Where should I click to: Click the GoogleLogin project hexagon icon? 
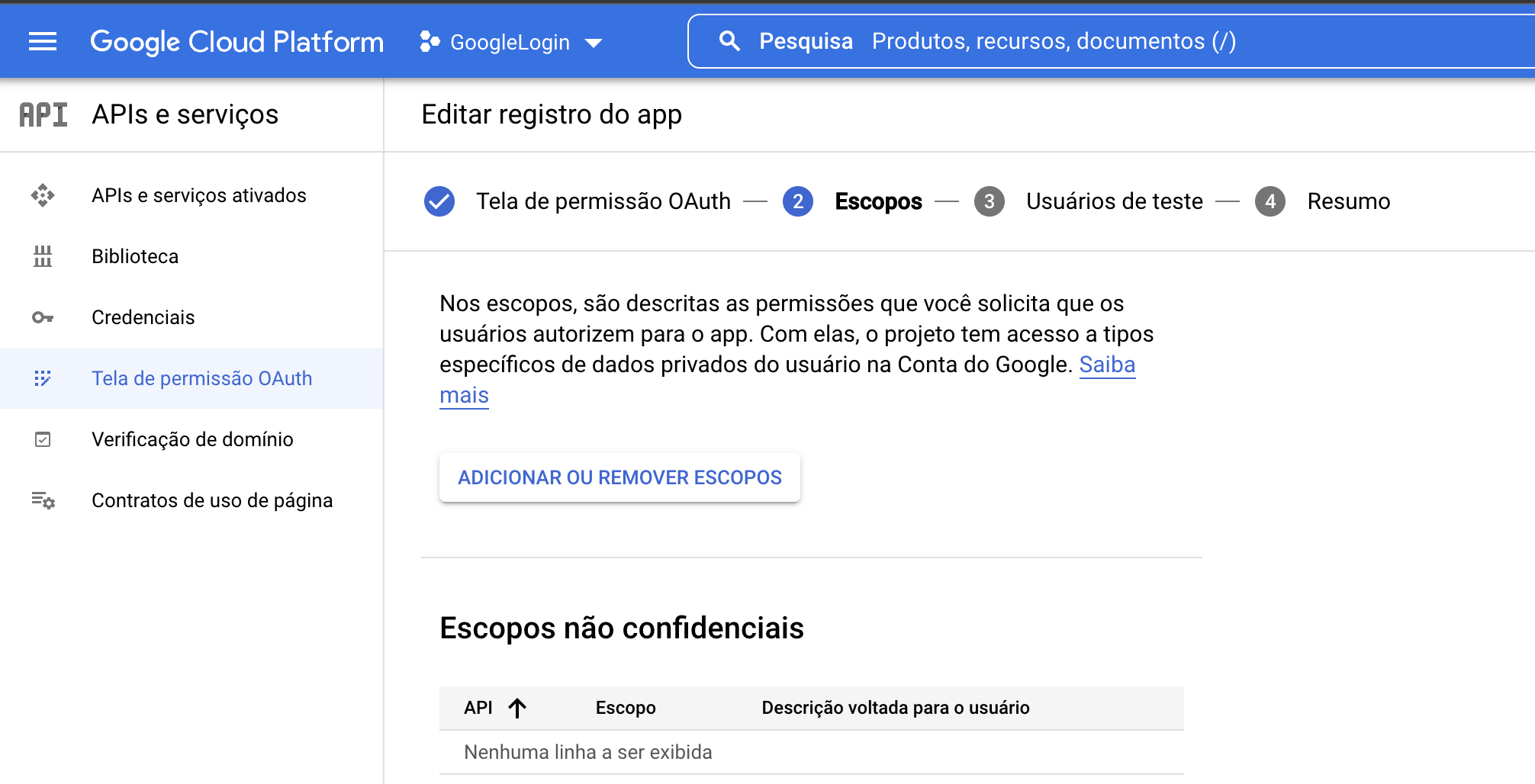(430, 42)
